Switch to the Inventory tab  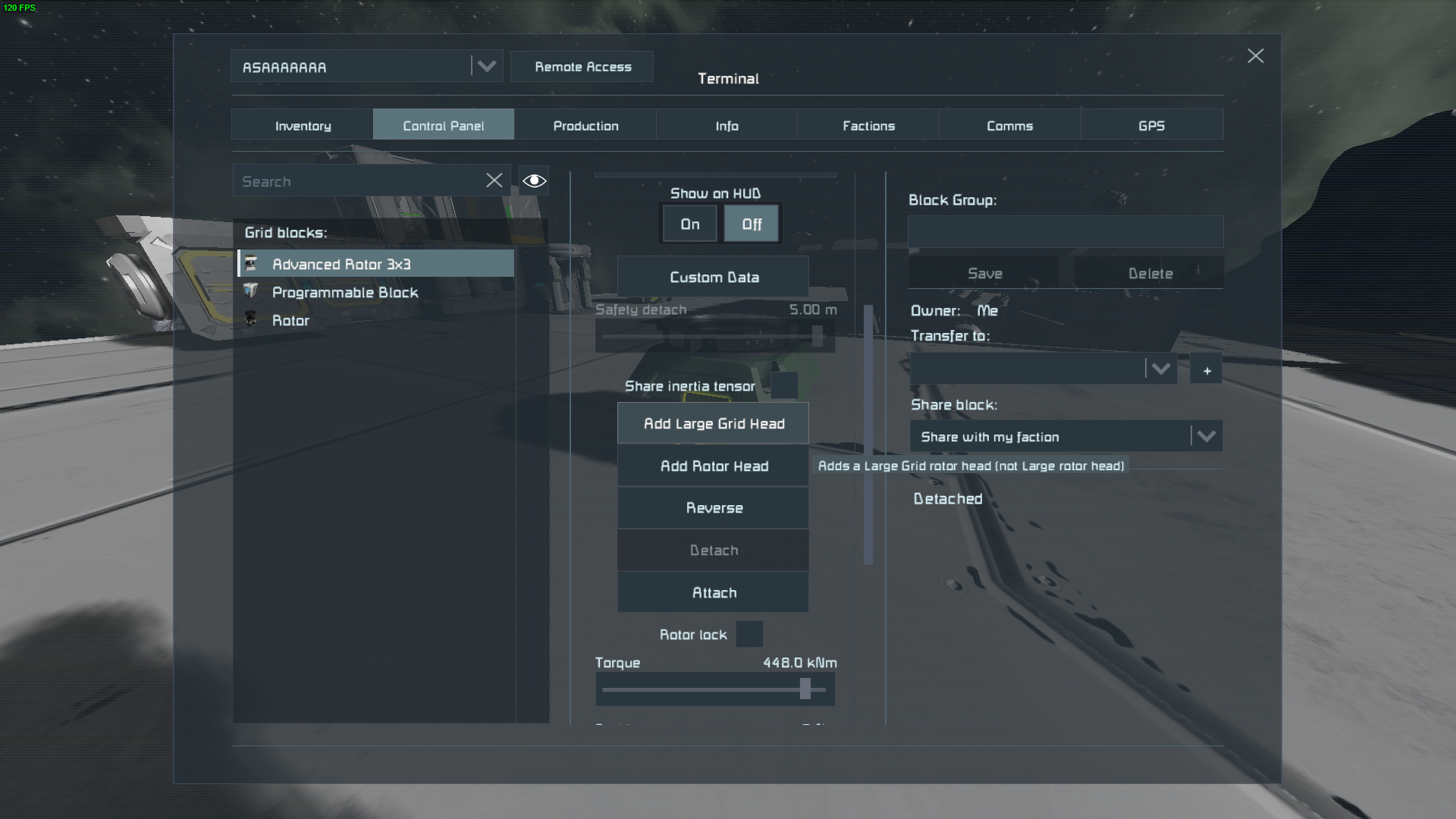coord(303,126)
